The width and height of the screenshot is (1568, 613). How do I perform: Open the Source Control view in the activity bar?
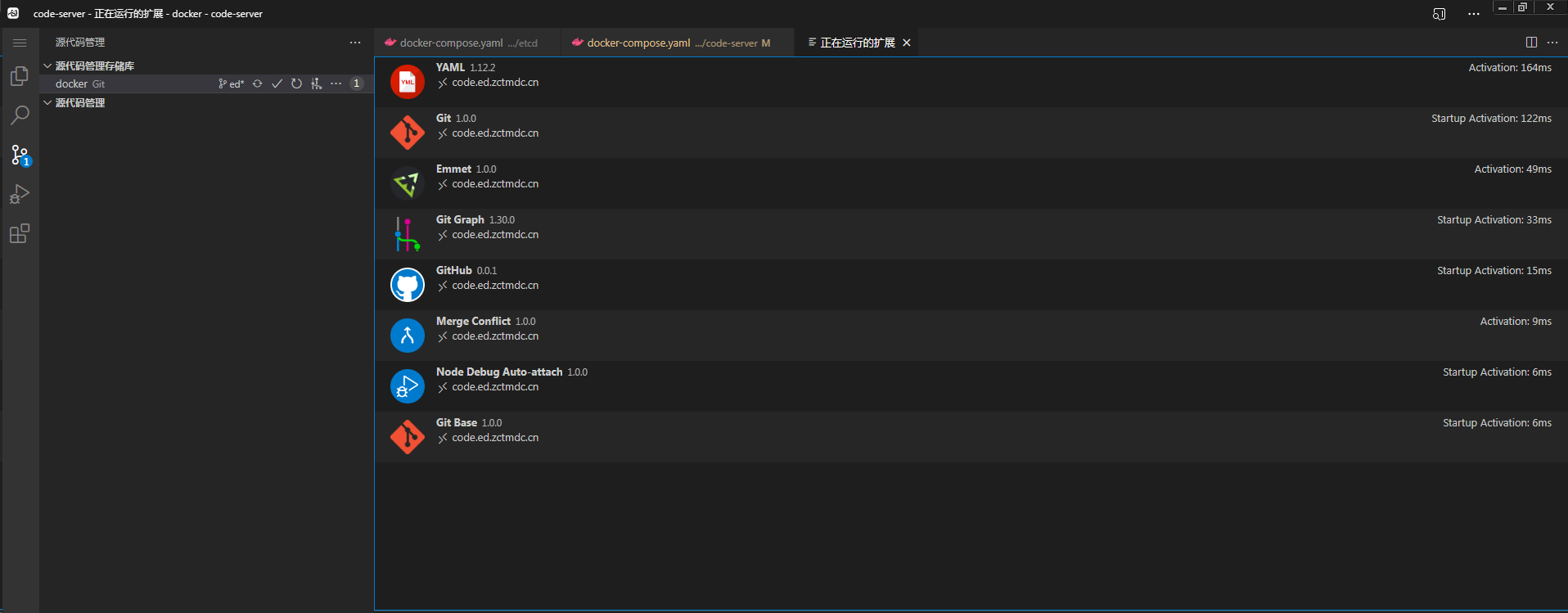click(x=20, y=155)
